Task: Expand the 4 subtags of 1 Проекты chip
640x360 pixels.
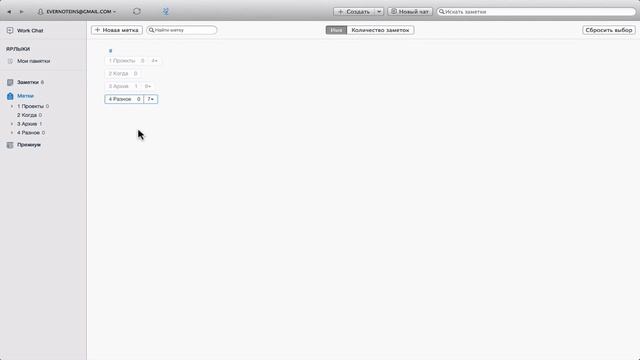Action: coord(154,61)
